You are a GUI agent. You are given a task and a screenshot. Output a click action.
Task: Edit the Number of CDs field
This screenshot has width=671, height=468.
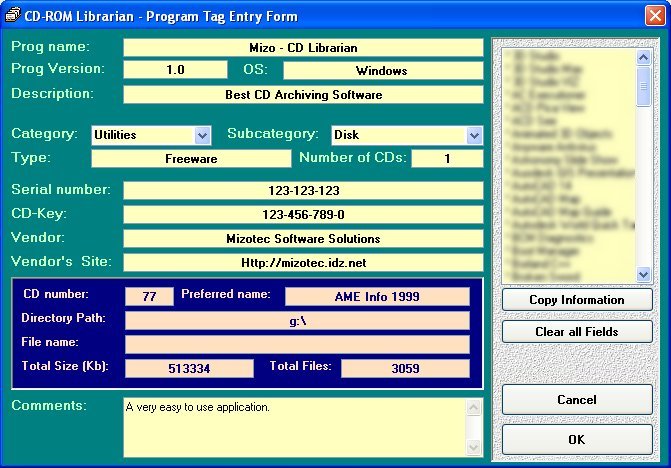click(447, 159)
